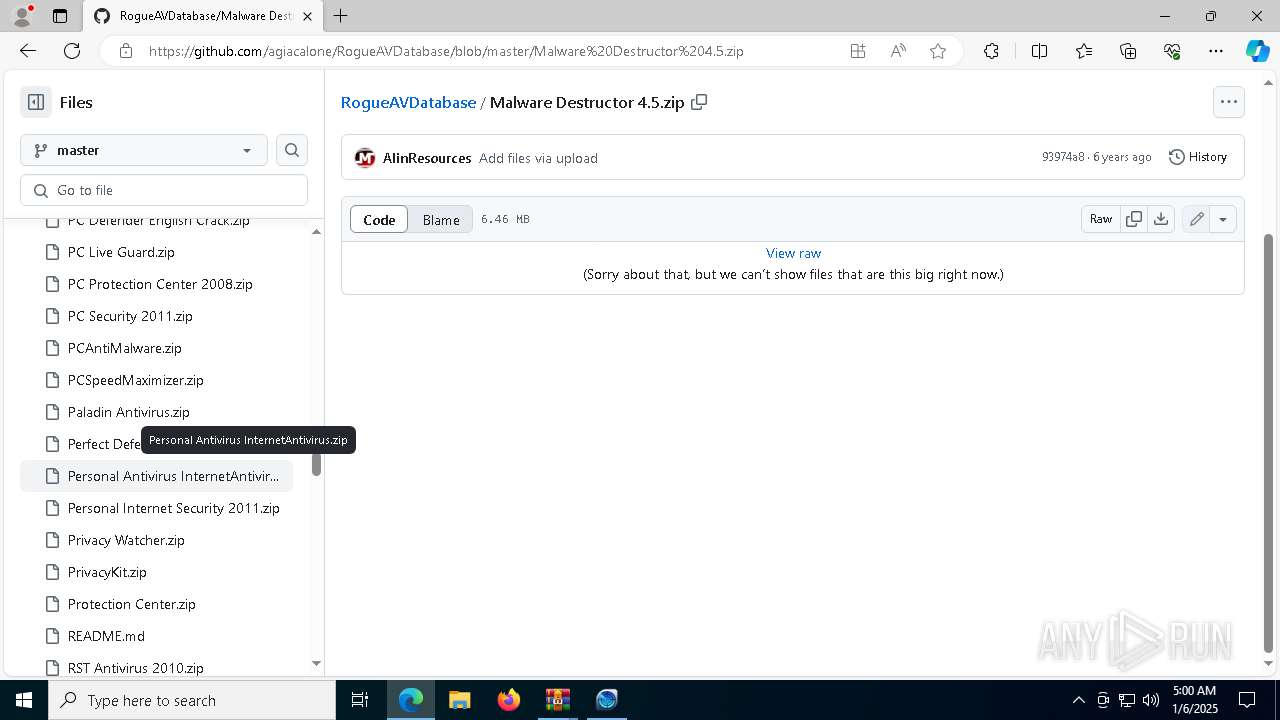Open the more file actions ellipsis menu

1228,102
